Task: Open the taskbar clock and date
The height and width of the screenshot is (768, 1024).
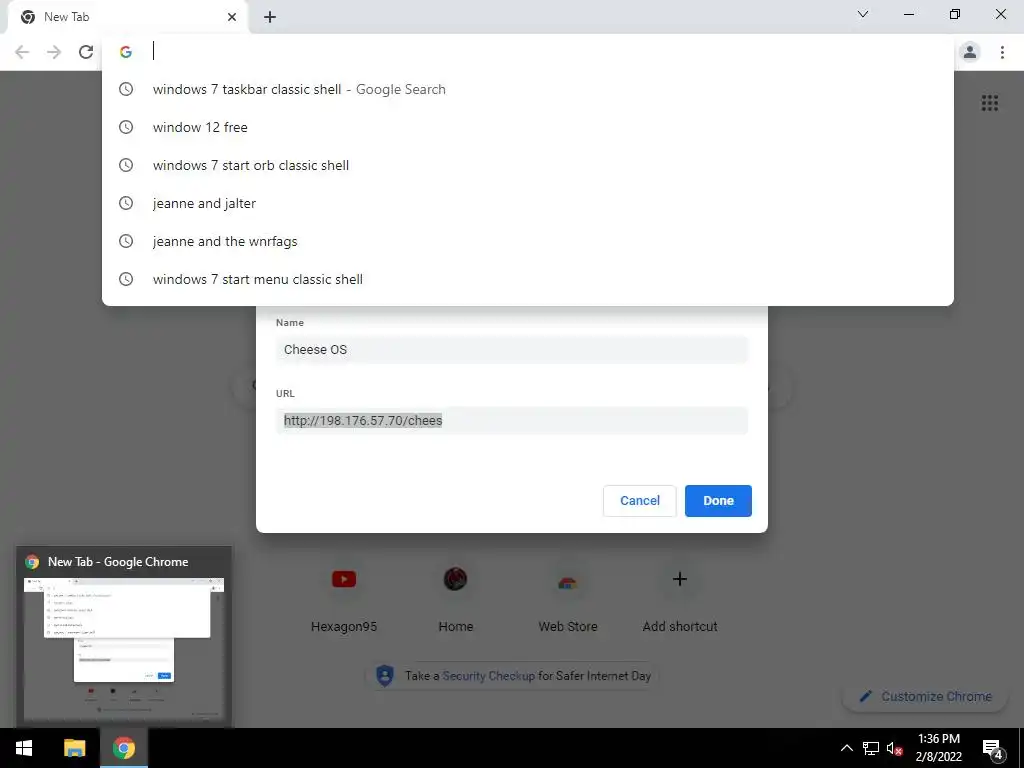Action: [x=939, y=748]
